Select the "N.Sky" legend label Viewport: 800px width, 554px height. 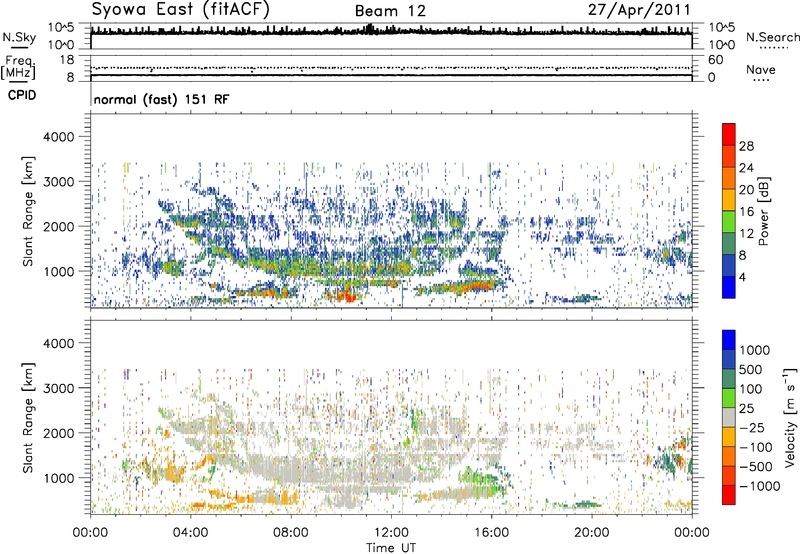[19, 37]
